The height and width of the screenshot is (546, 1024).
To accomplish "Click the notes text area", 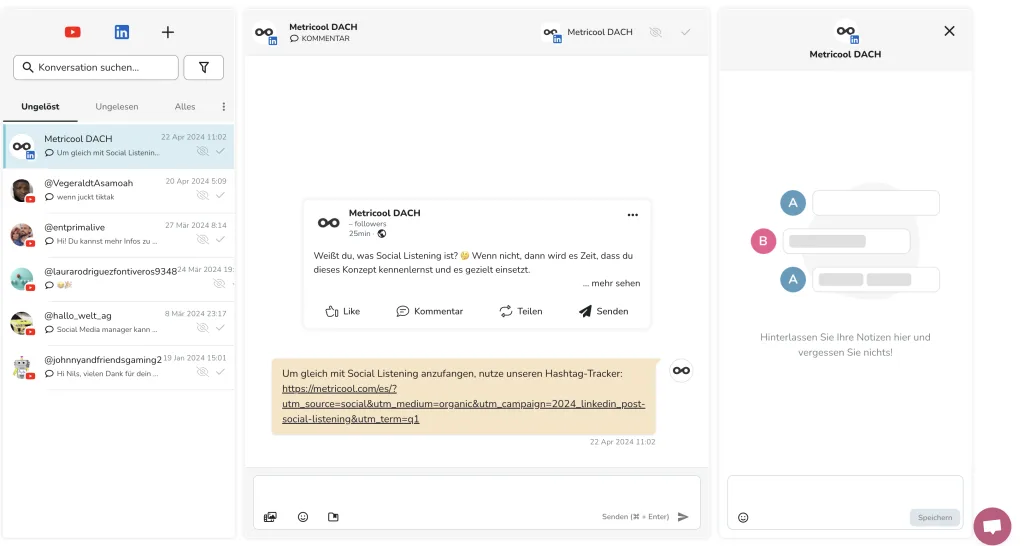I will click(845, 492).
